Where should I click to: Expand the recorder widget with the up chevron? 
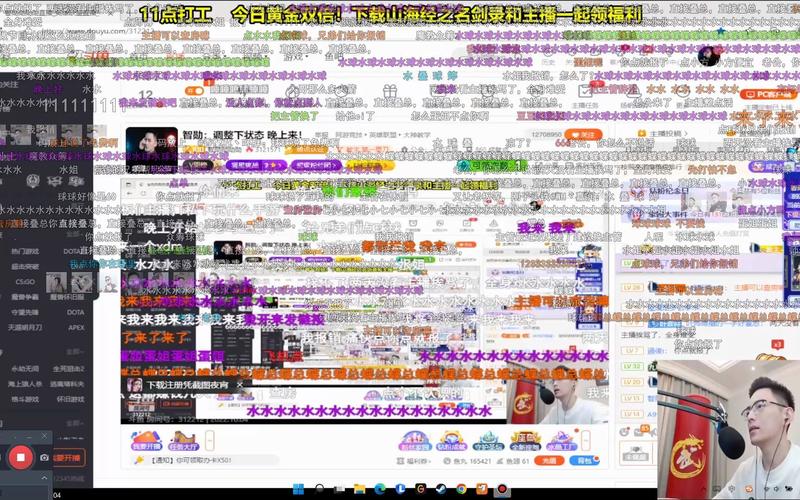click(x=44, y=478)
